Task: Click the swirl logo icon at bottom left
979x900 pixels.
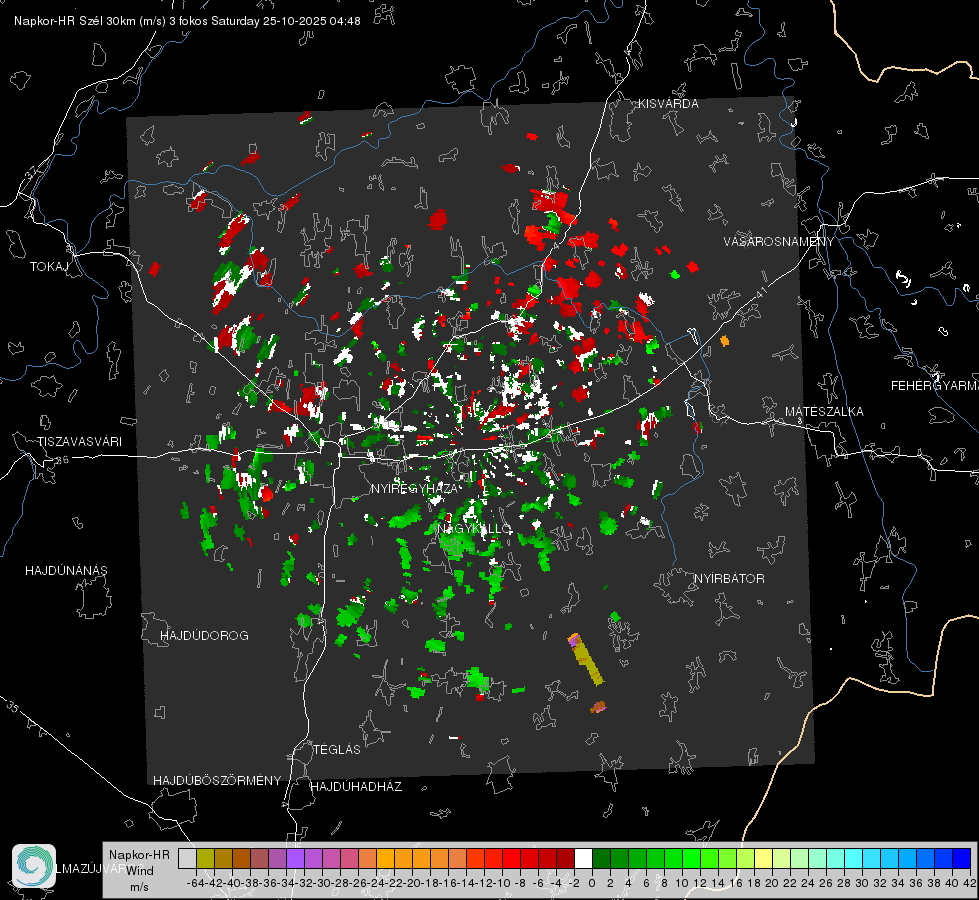Action: coord(34,866)
